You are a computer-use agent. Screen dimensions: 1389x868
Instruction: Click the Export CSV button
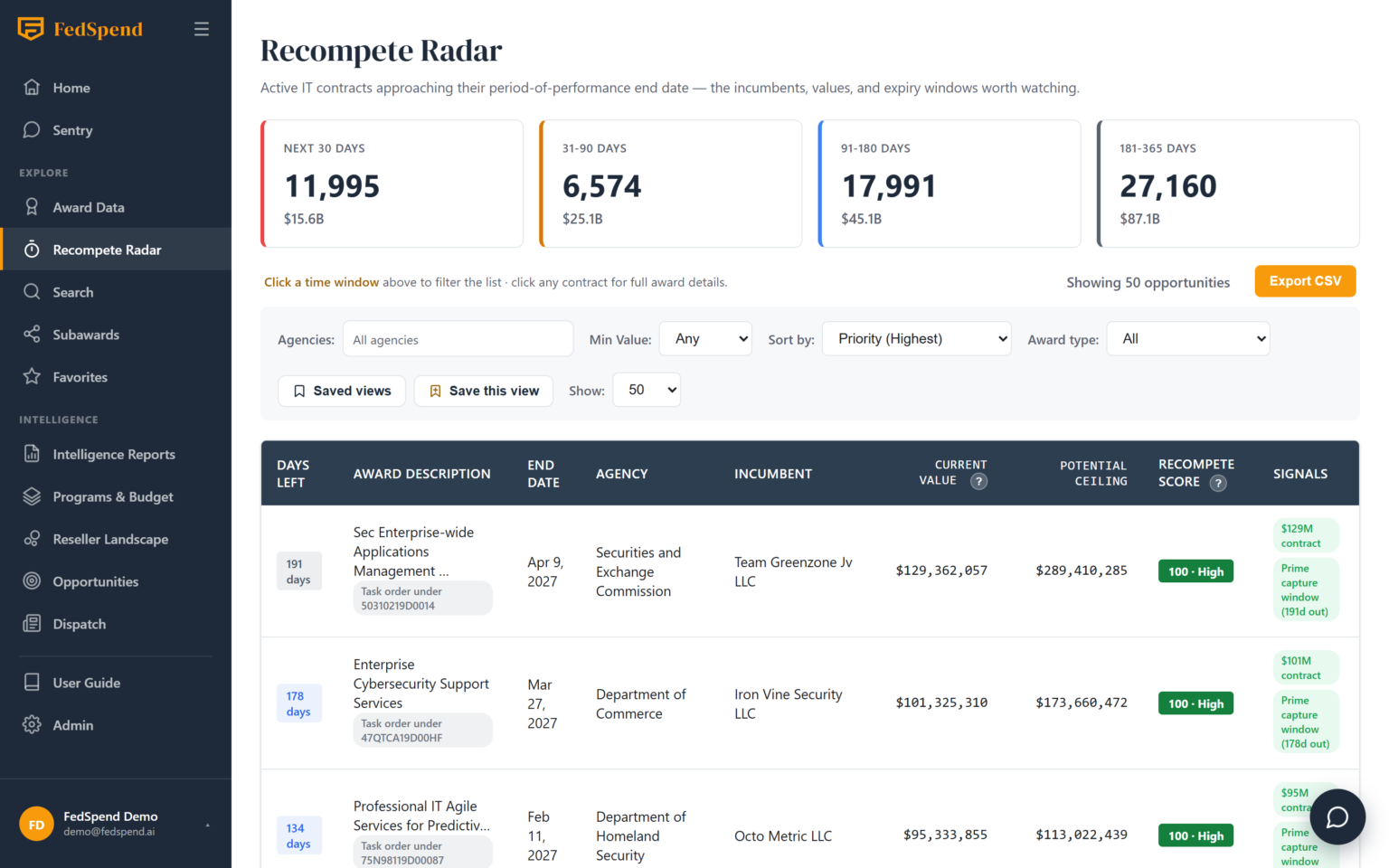[x=1305, y=281]
